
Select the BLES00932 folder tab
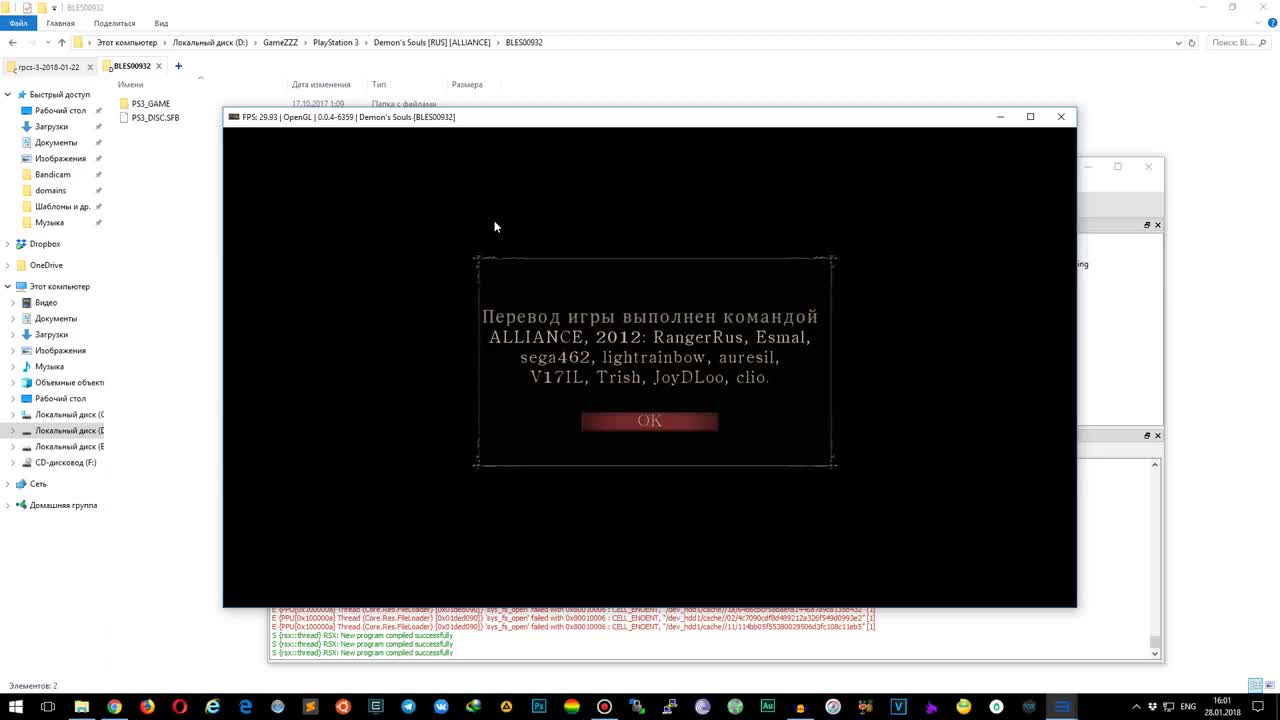(x=131, y=66)
